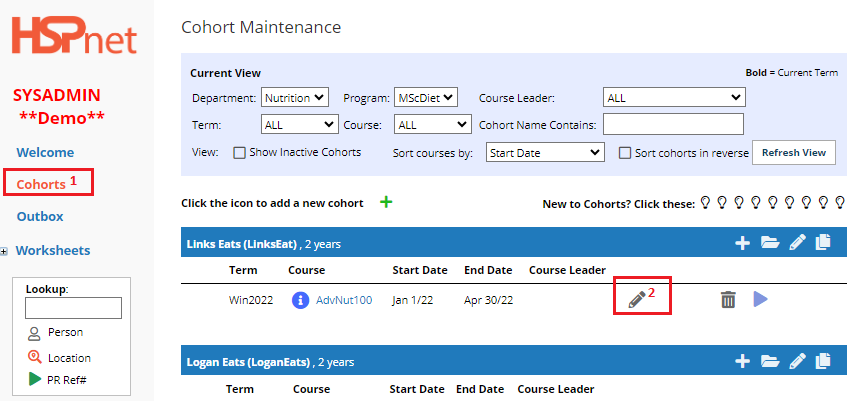Click the copy icon in the Logan Eats header
This screenshot has height=413, width=865.
(823, 361)
